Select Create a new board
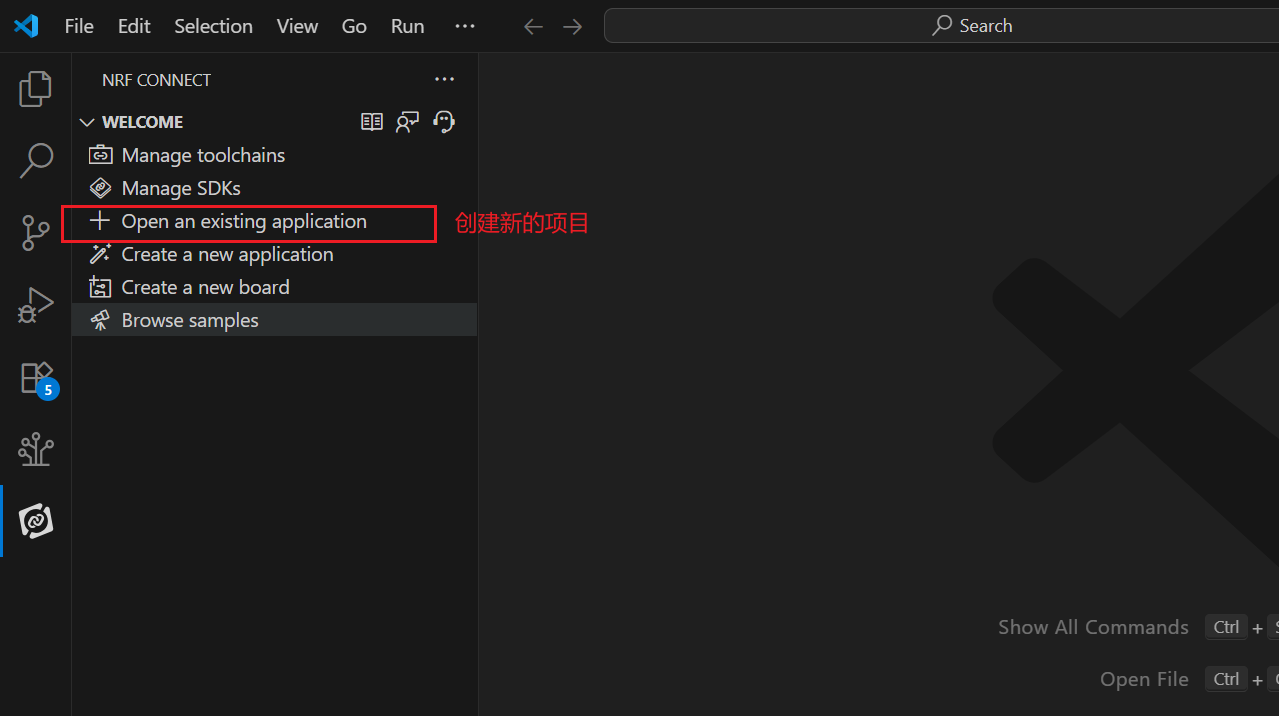 (x=206, y=287)
